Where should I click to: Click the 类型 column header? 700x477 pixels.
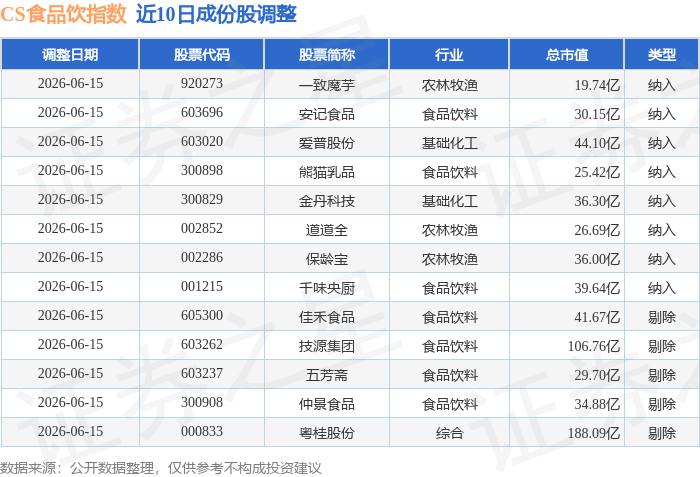coord(662,54)
